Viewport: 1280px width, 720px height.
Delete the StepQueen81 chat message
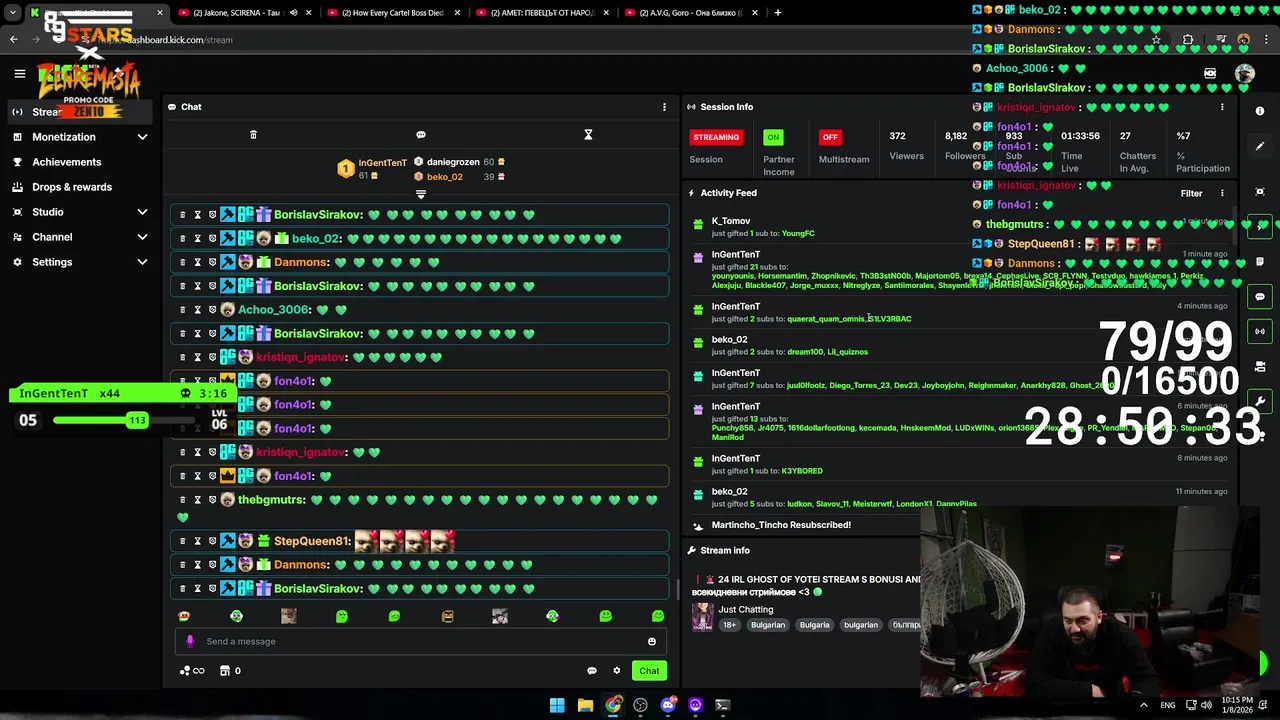(182, 541)
